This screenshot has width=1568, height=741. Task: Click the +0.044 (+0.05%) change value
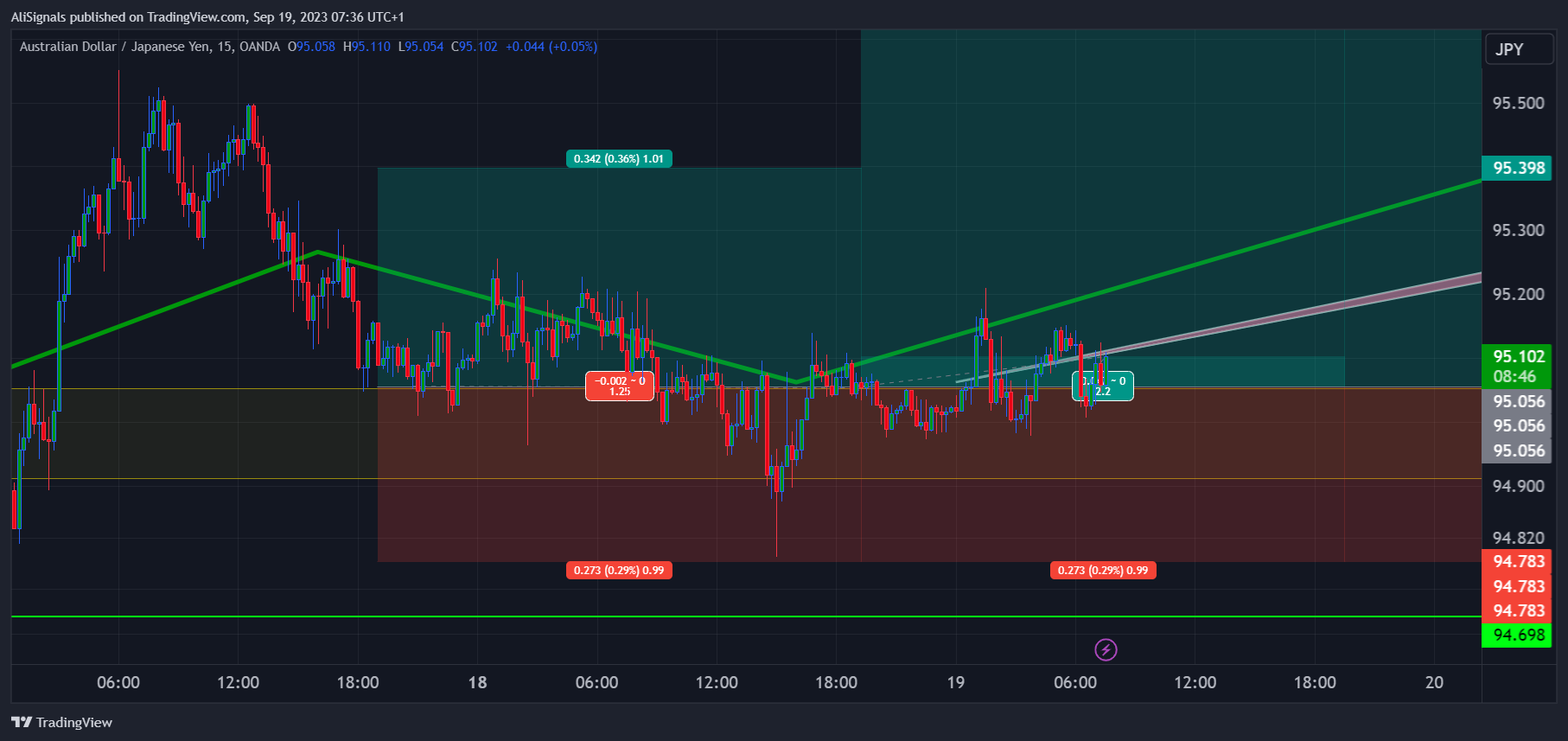(x=551, y=47)
